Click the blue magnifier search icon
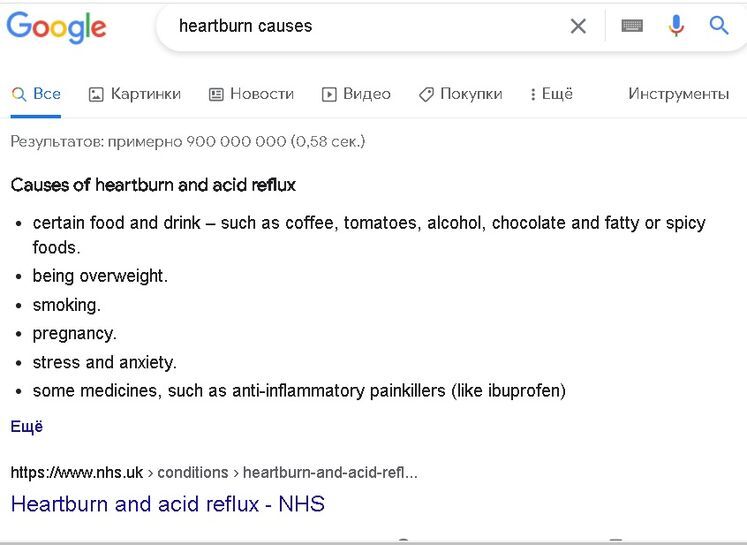This screenshot has height=545, width=747. tap(719, 27)
